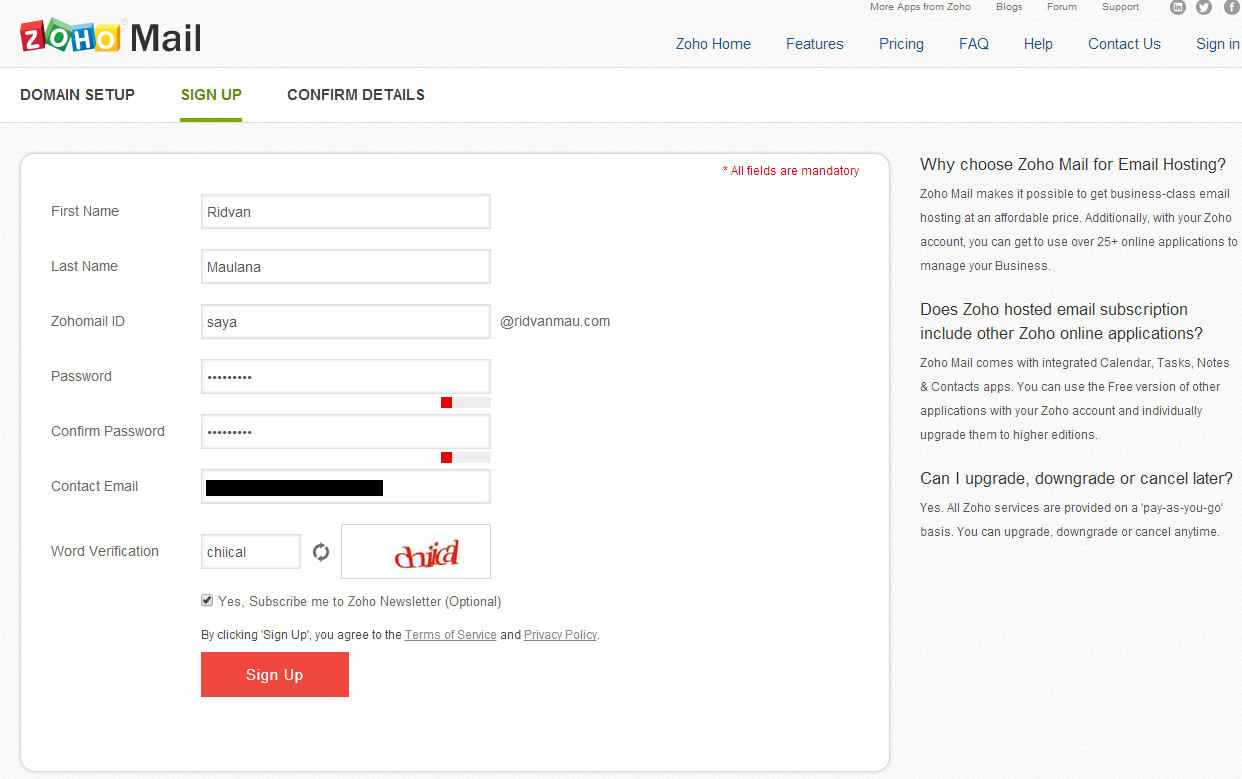Click 'Yes, Subscribe me to Zoho Newsletter' label

pos(359,602)
